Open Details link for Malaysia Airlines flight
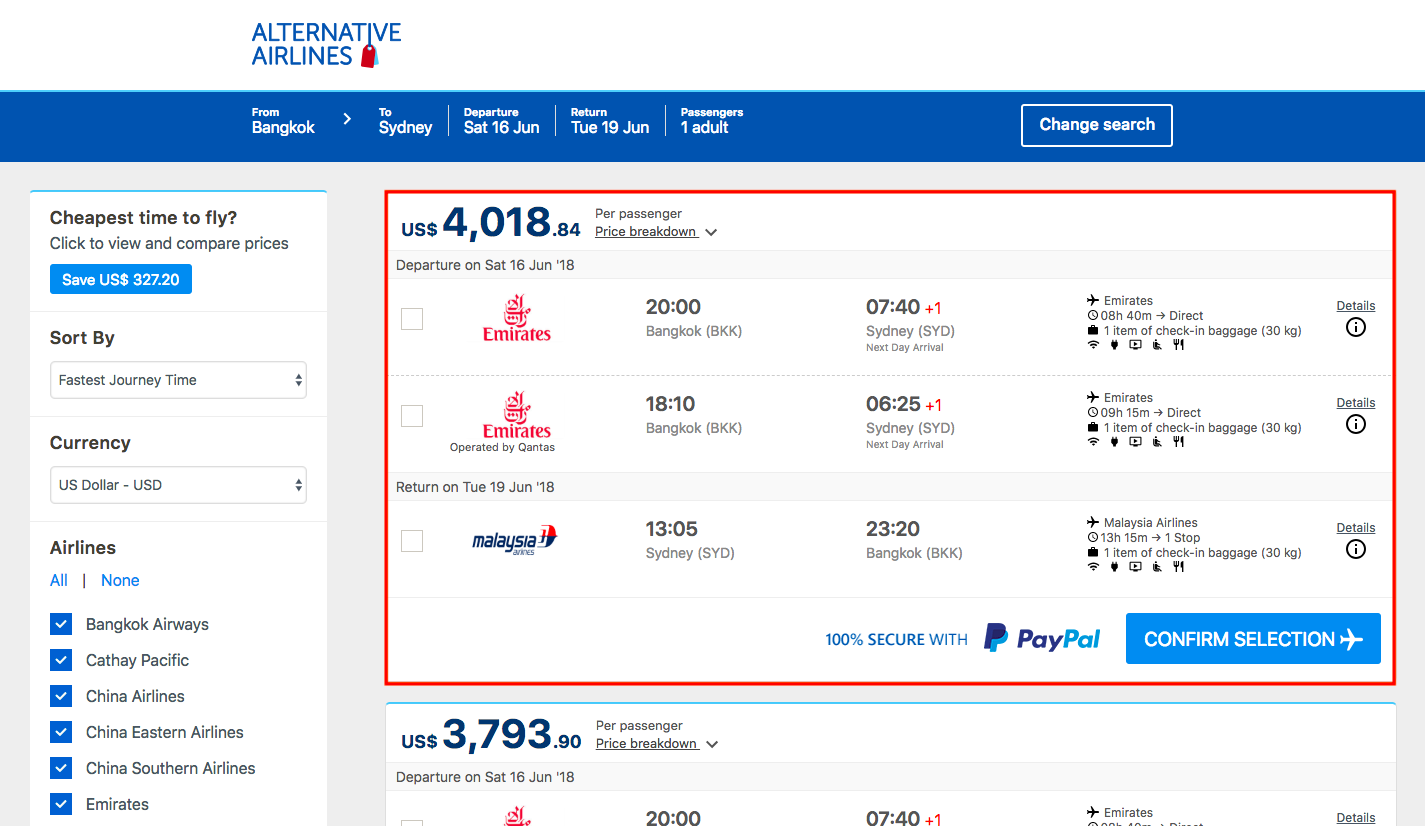 point(1355,528)
